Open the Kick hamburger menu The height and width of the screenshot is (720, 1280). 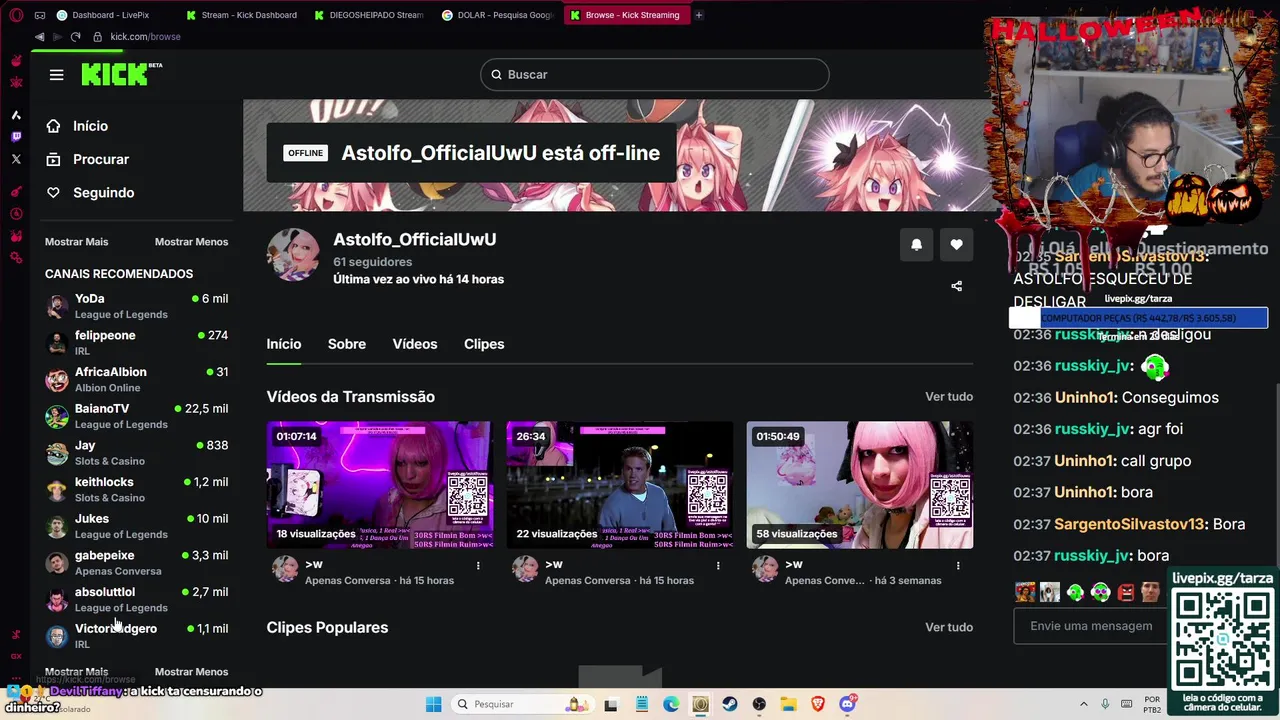(56, 75)
